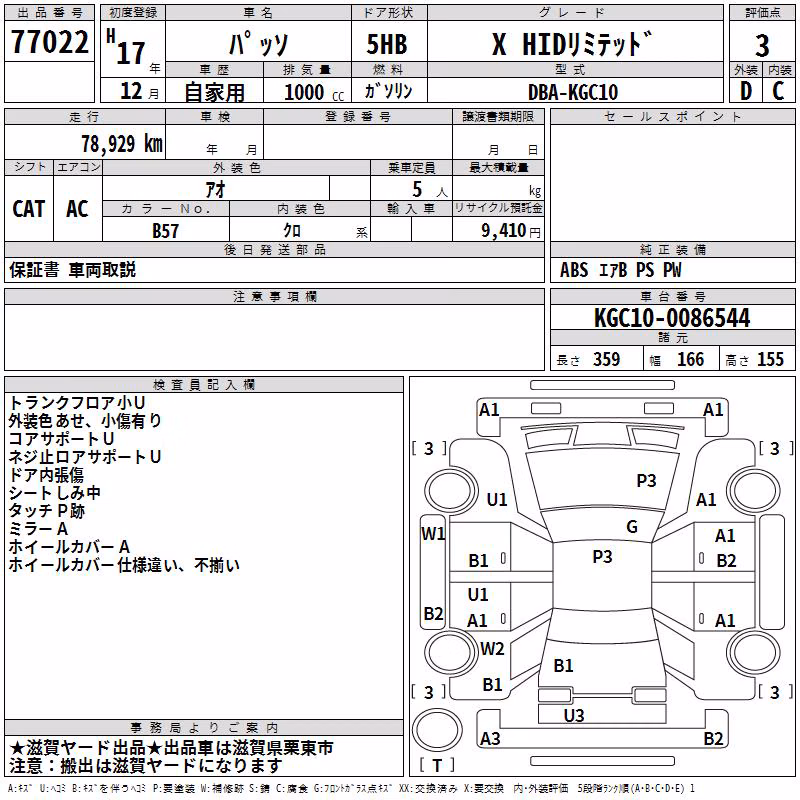Select the mileage value 78,929 km

(x=122, y=143)
